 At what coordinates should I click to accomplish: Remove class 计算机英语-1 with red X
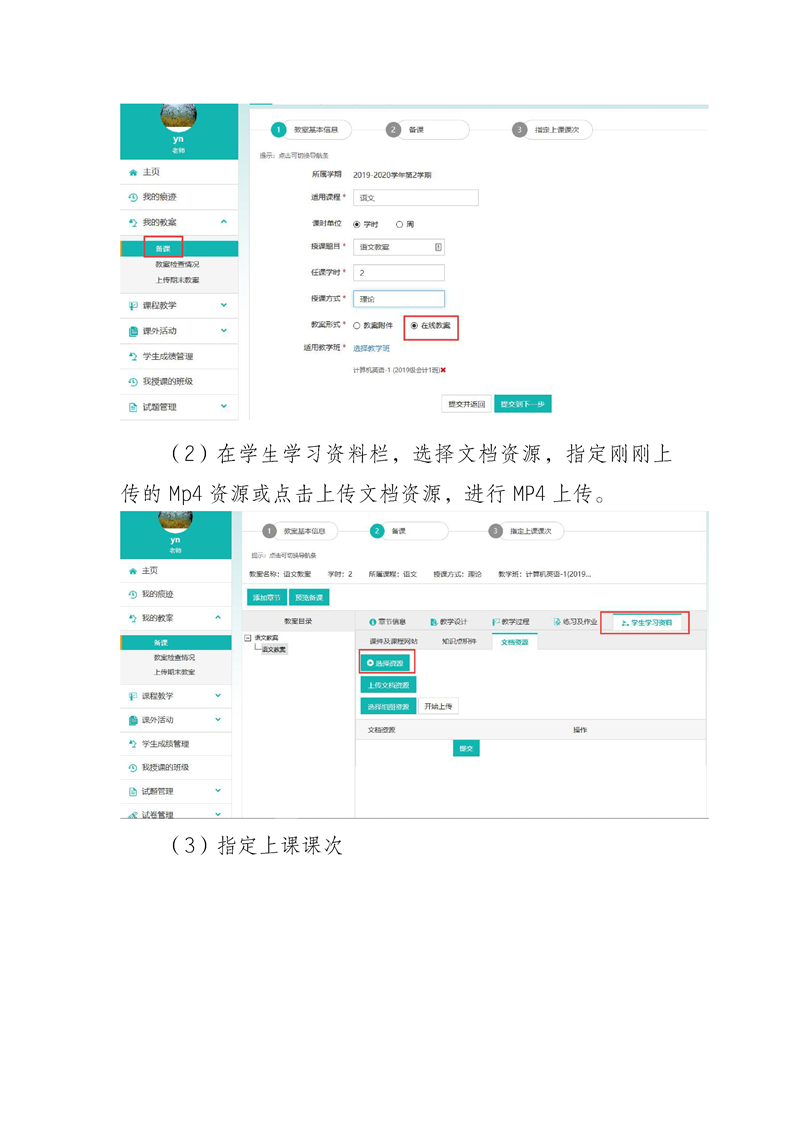pos(443,370)
